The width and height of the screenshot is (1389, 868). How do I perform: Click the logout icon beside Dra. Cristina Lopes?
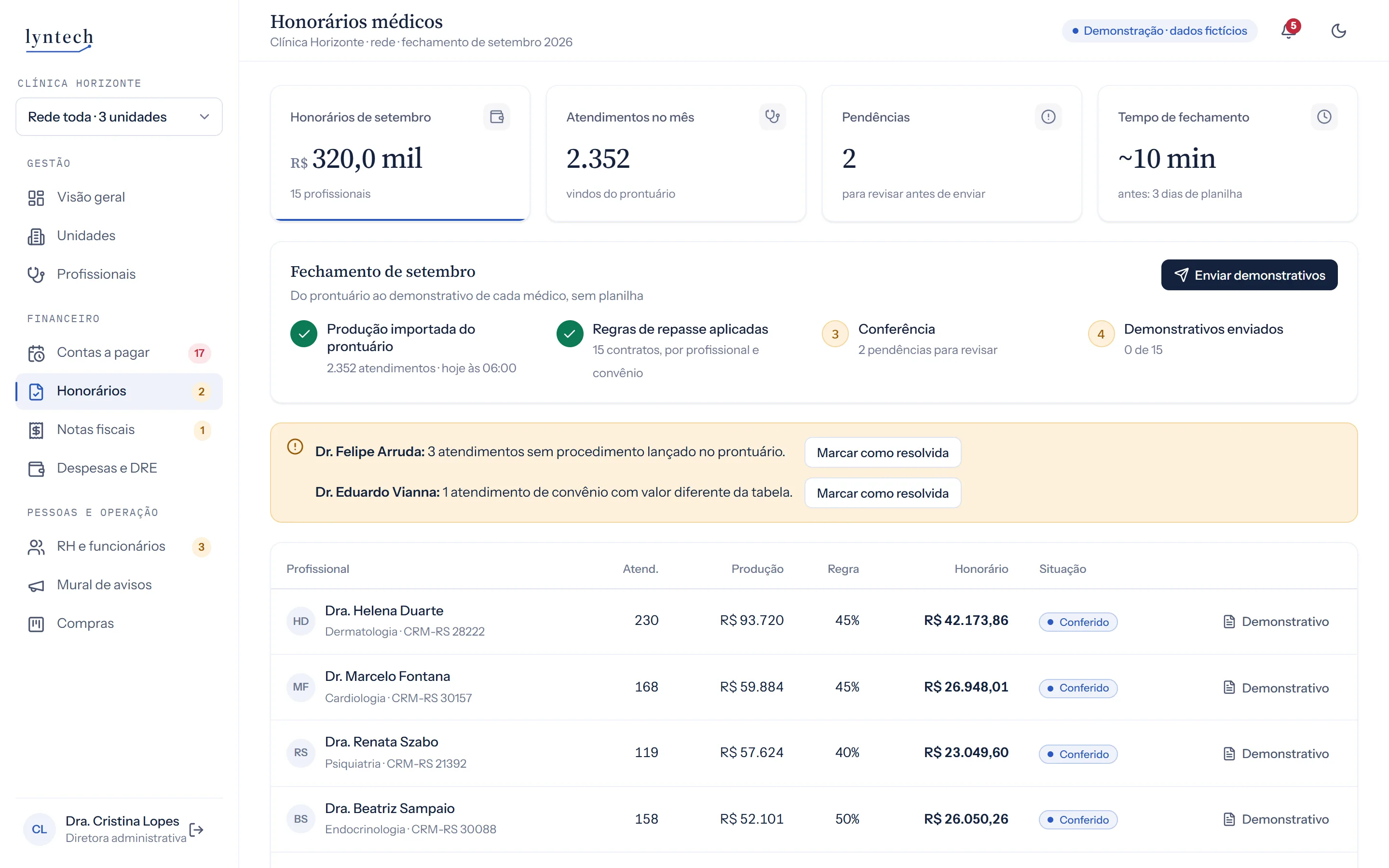[196, 829]
